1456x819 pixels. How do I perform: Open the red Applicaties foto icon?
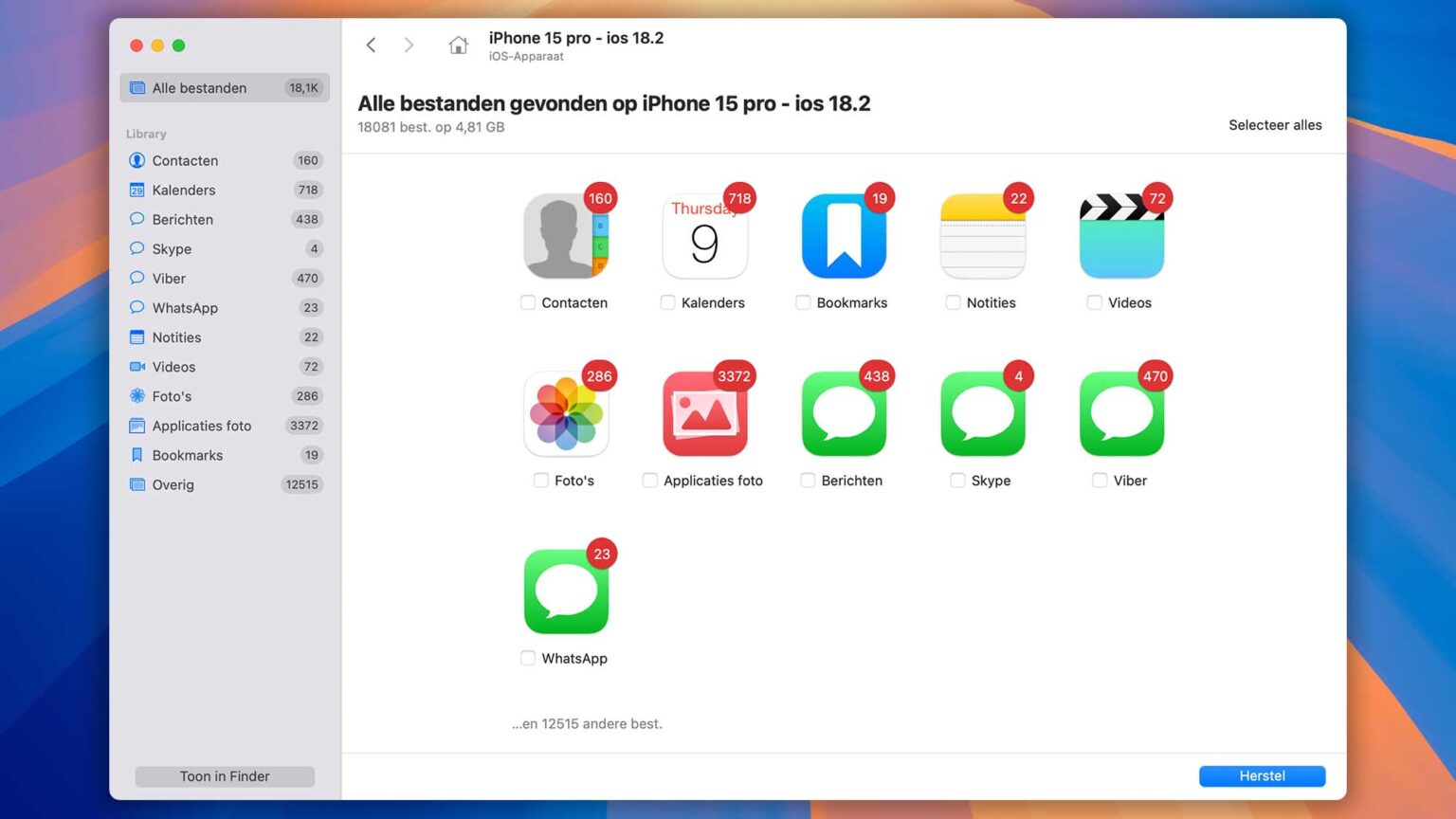point(704,414)
